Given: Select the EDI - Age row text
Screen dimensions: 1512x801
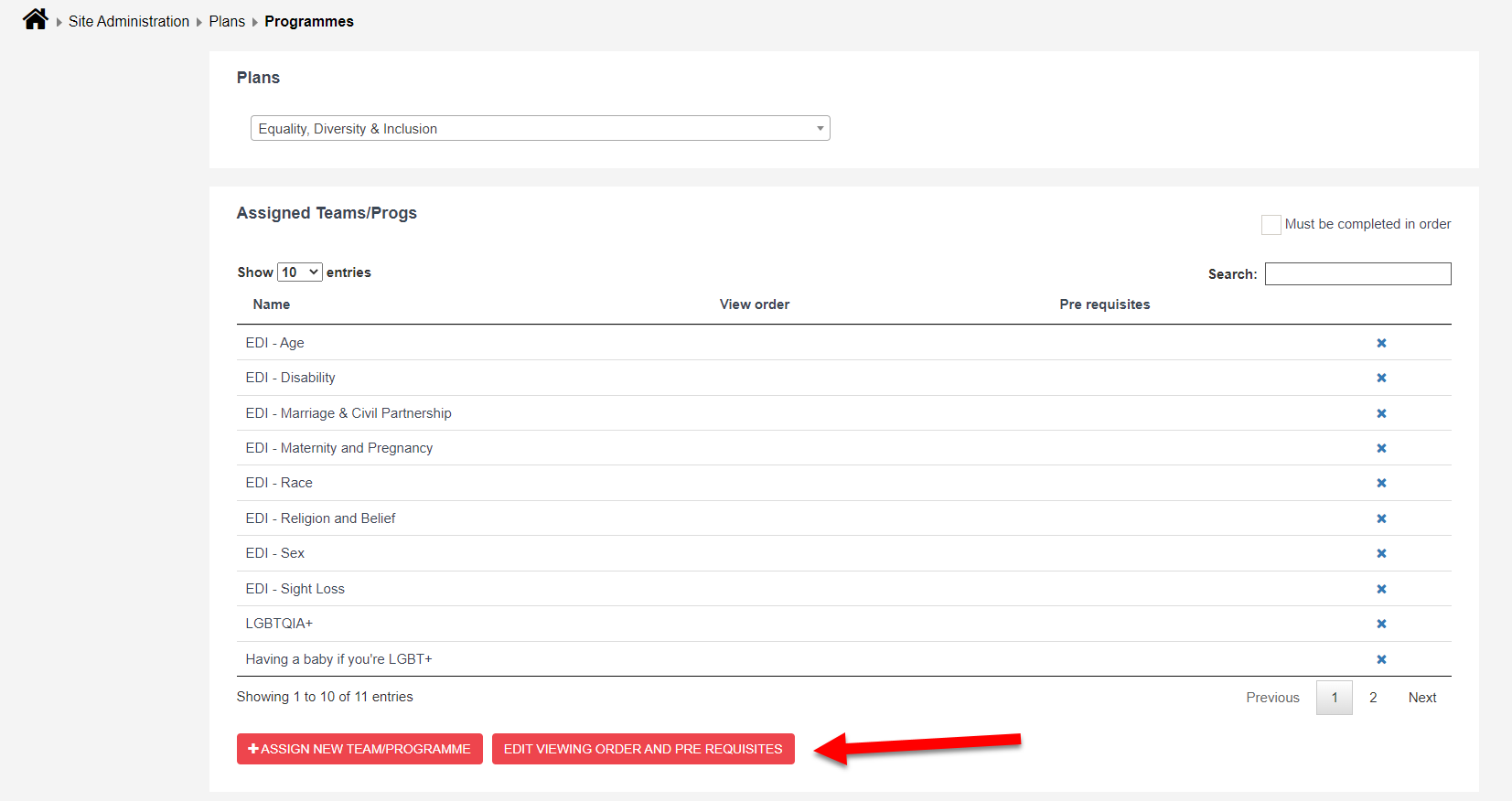Looking at the screenshot, I should click(x=274, y=343).
